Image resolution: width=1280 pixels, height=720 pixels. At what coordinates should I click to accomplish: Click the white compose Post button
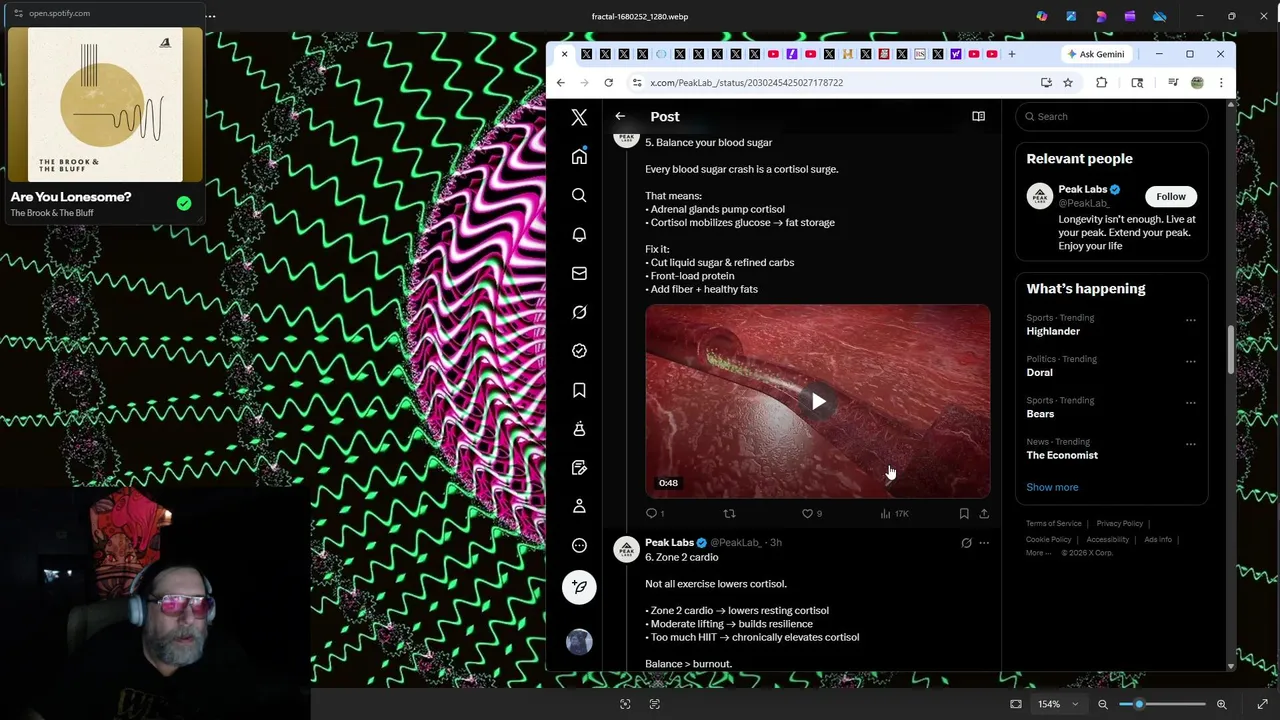(x=579, y=587)
